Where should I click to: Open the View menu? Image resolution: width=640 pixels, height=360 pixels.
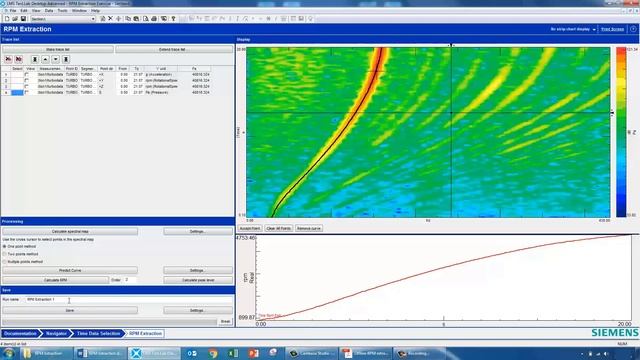coord(36,11)
